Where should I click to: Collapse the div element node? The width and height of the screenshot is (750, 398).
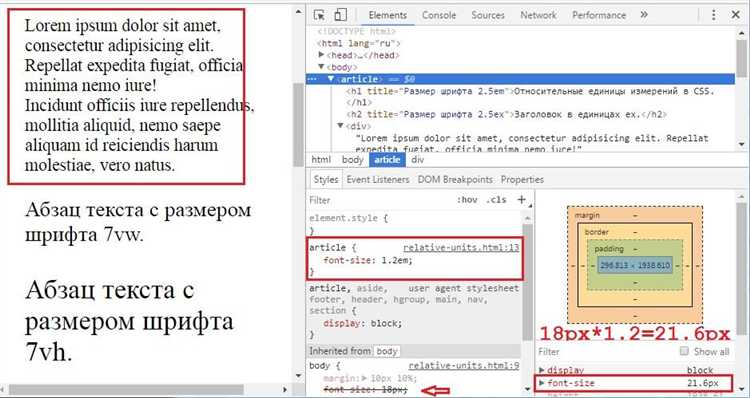pyautogui.click(x=341, y=126)
